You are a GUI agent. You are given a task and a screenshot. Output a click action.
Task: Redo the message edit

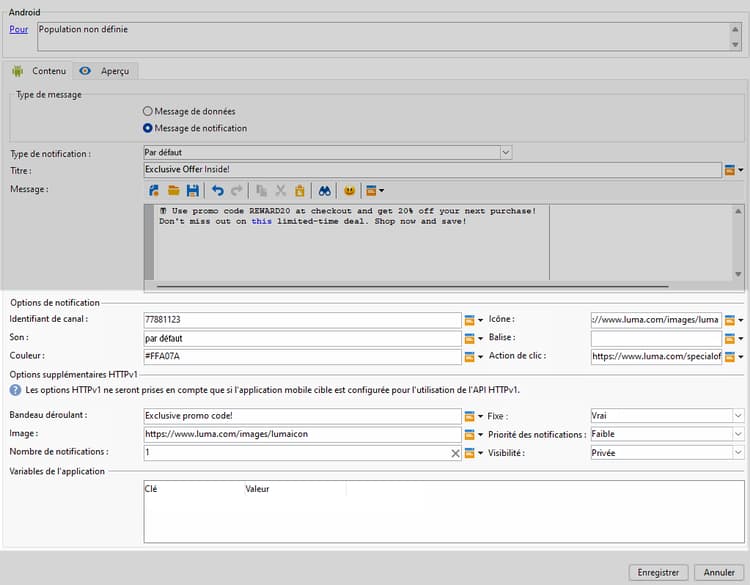pos(237,191)
